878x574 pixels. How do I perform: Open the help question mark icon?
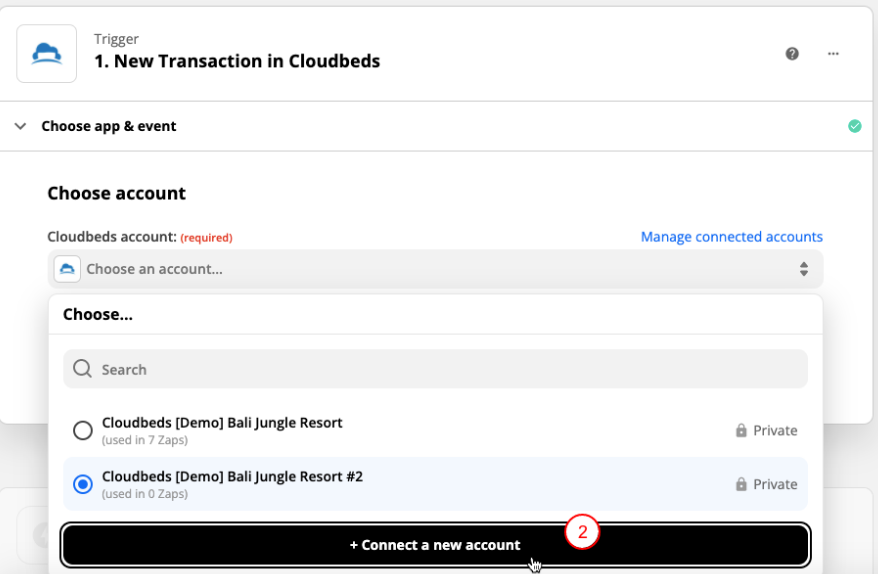point(792,54)
